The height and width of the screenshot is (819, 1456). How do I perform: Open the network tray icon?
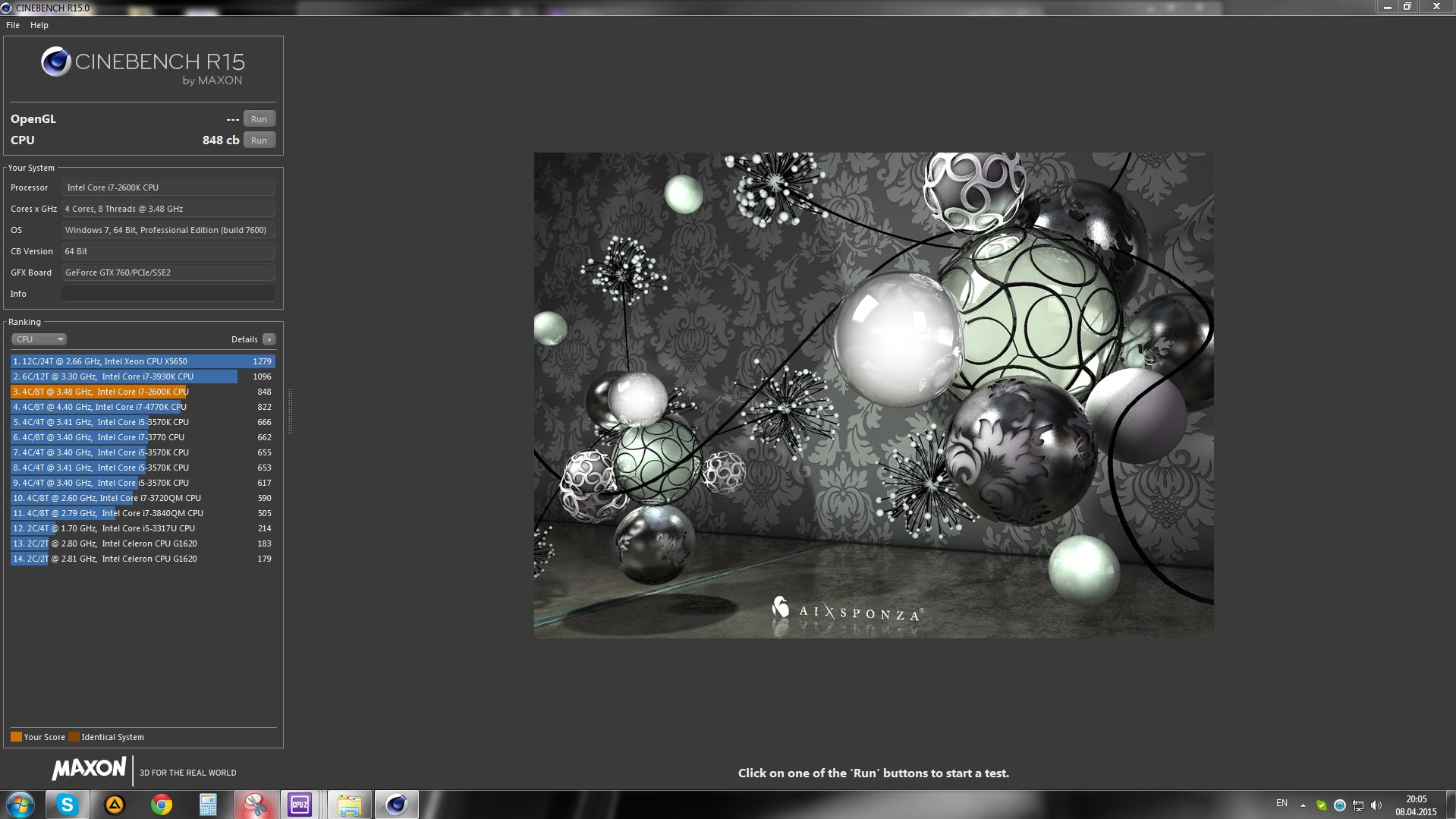[1358, 805]
